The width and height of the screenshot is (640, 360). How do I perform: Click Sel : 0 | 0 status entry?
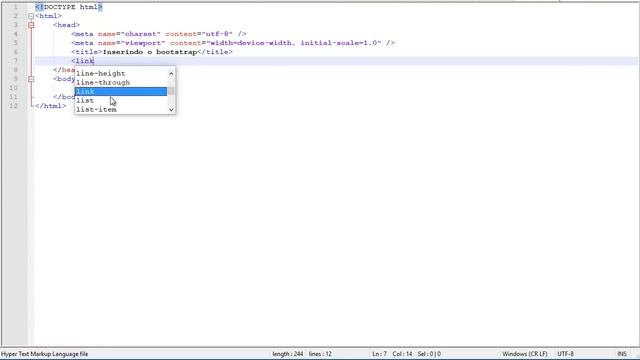pyautogui.click(x=429, y=354)
